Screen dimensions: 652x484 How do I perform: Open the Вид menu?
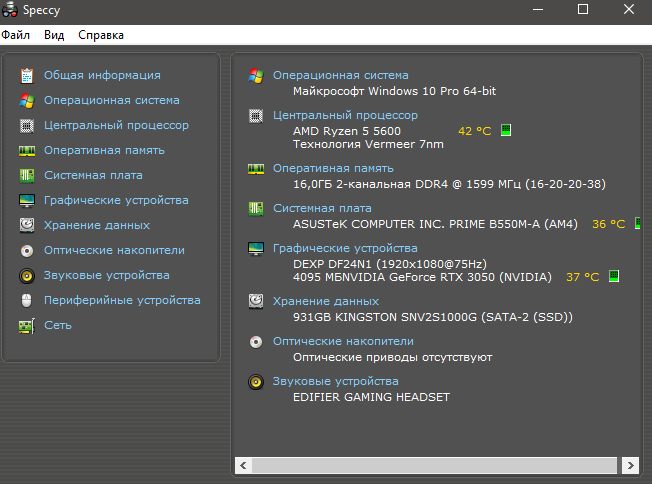tap(54, 35)
